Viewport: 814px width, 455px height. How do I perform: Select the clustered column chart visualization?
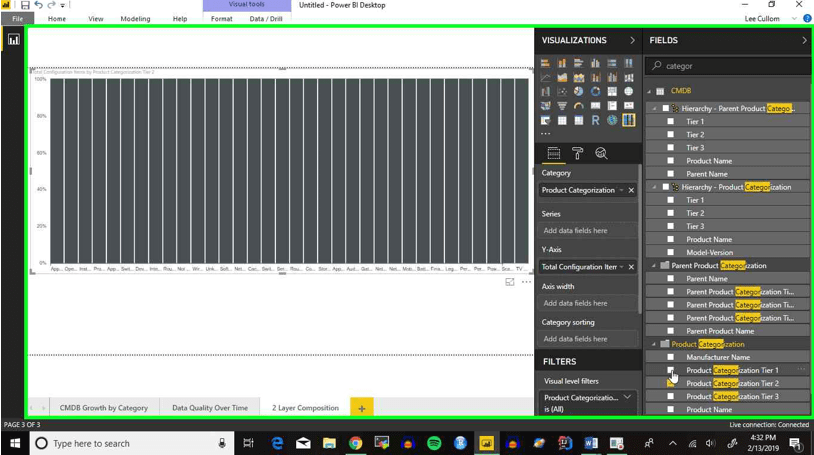coord(595,63)
